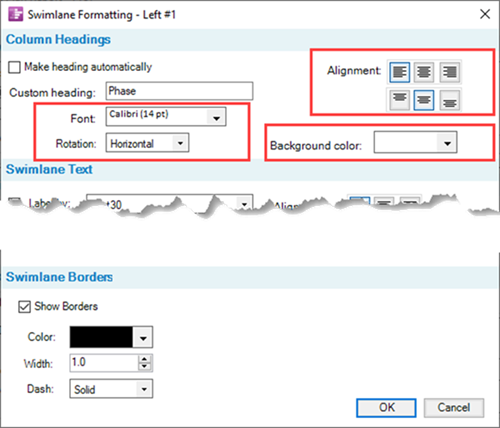500x428 pixels.
Task: Click the Swimlane Borders section title
Action: (59, 277)
